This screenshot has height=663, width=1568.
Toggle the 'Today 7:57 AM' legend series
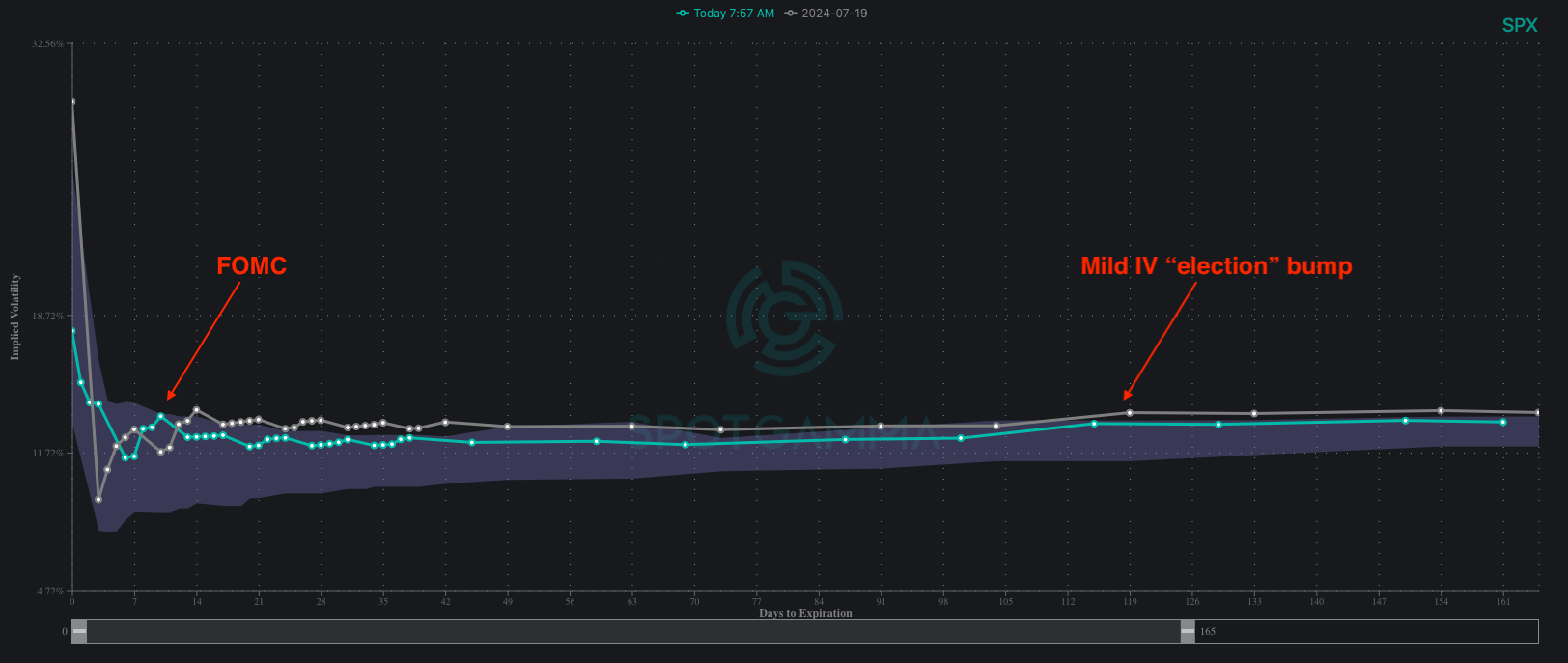point(725,14)
